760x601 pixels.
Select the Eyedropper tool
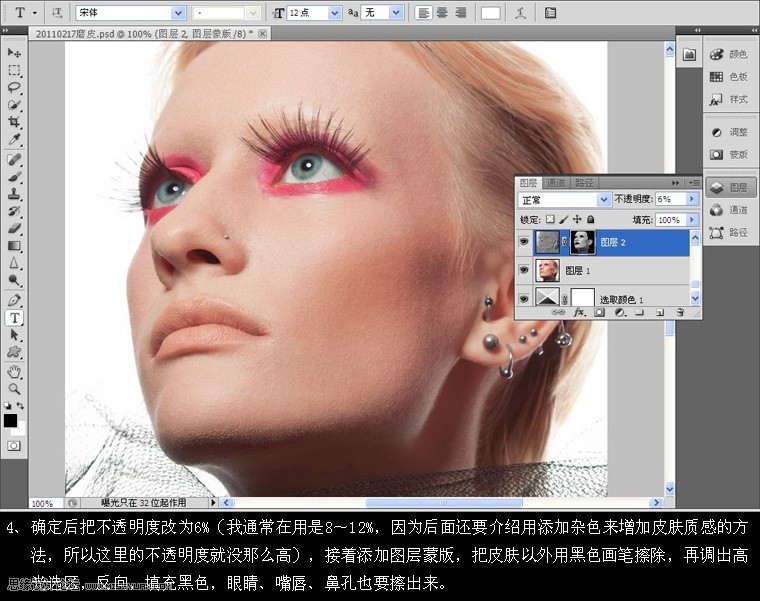[14, 140]
